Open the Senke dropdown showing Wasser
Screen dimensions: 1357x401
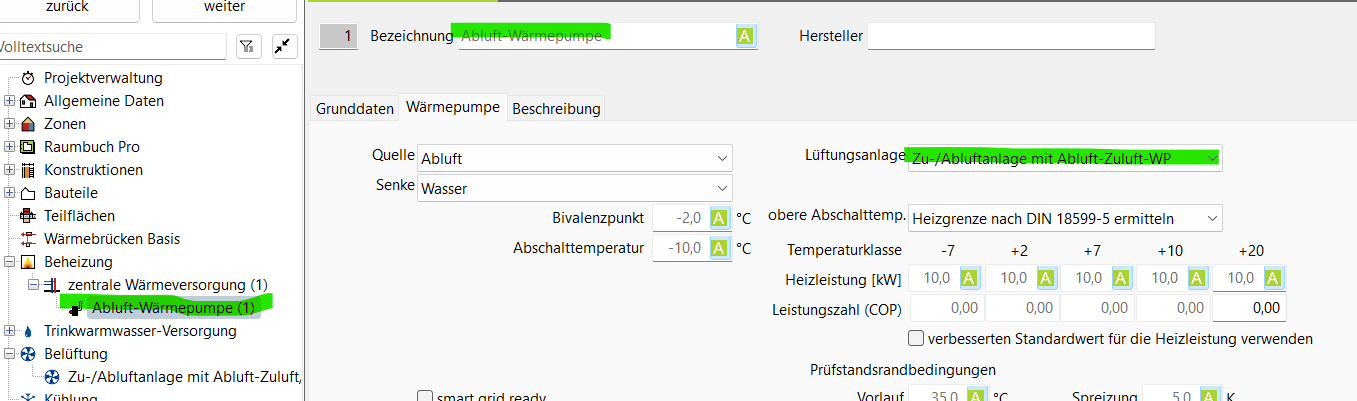[574, 188]
